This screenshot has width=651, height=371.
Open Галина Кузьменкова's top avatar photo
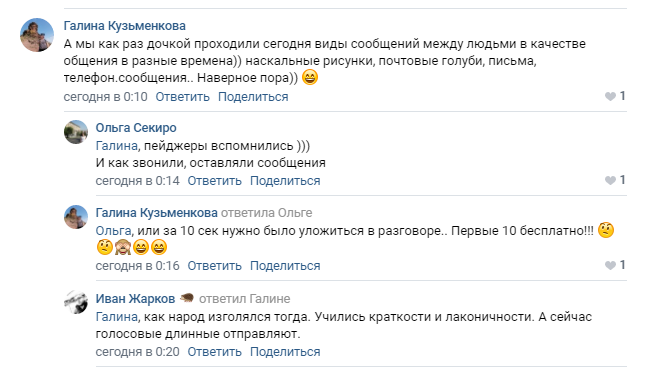(37, 35)
